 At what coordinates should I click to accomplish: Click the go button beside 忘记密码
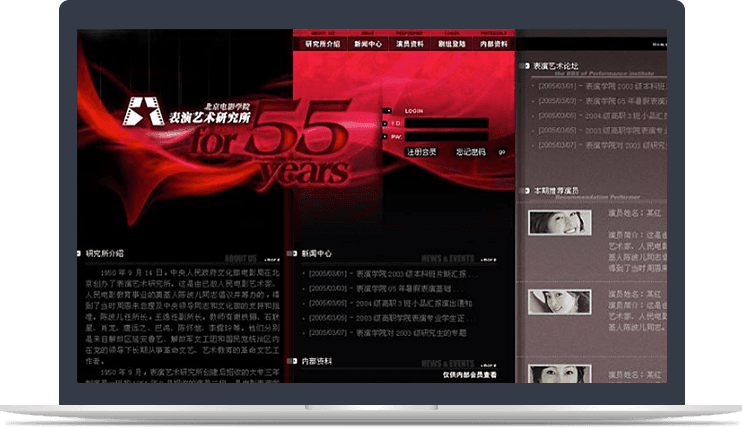pyautogui.click(x=501, y=152)
